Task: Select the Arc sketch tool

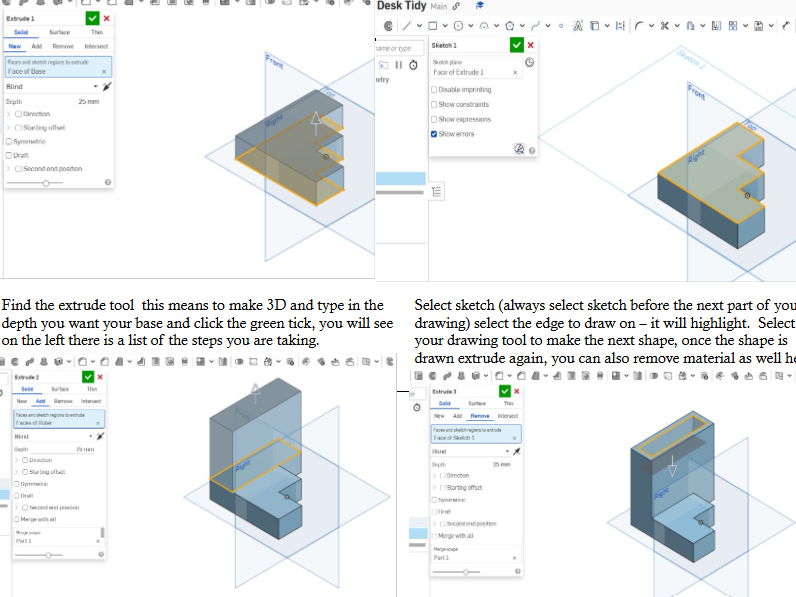Action: (x=484, y=25)
